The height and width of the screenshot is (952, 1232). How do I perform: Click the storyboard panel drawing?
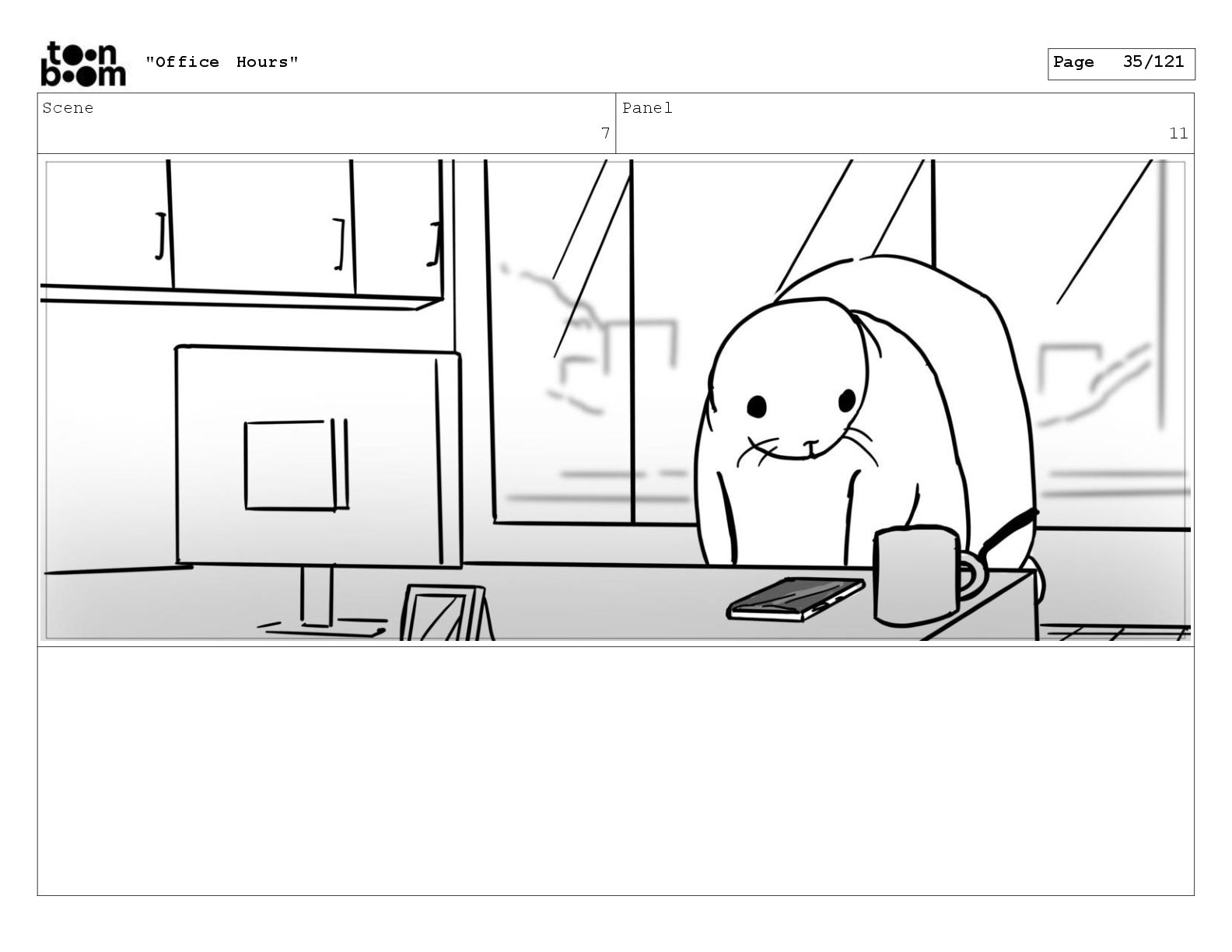tap(615, 400)
